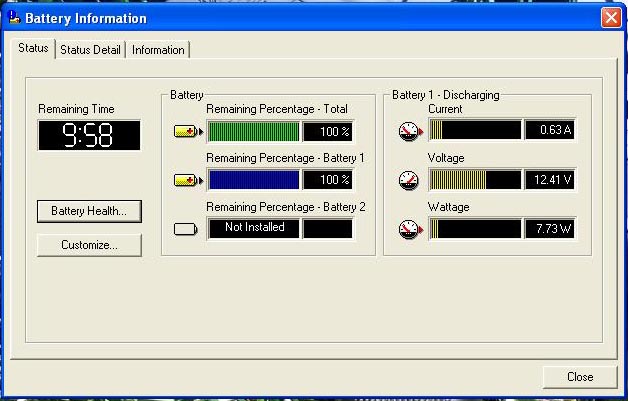The height and width of the screenshot is (401, 628).
Task: Click the empty Battery 2 icon
Action: pyautogui.click(x=186, y=228)
